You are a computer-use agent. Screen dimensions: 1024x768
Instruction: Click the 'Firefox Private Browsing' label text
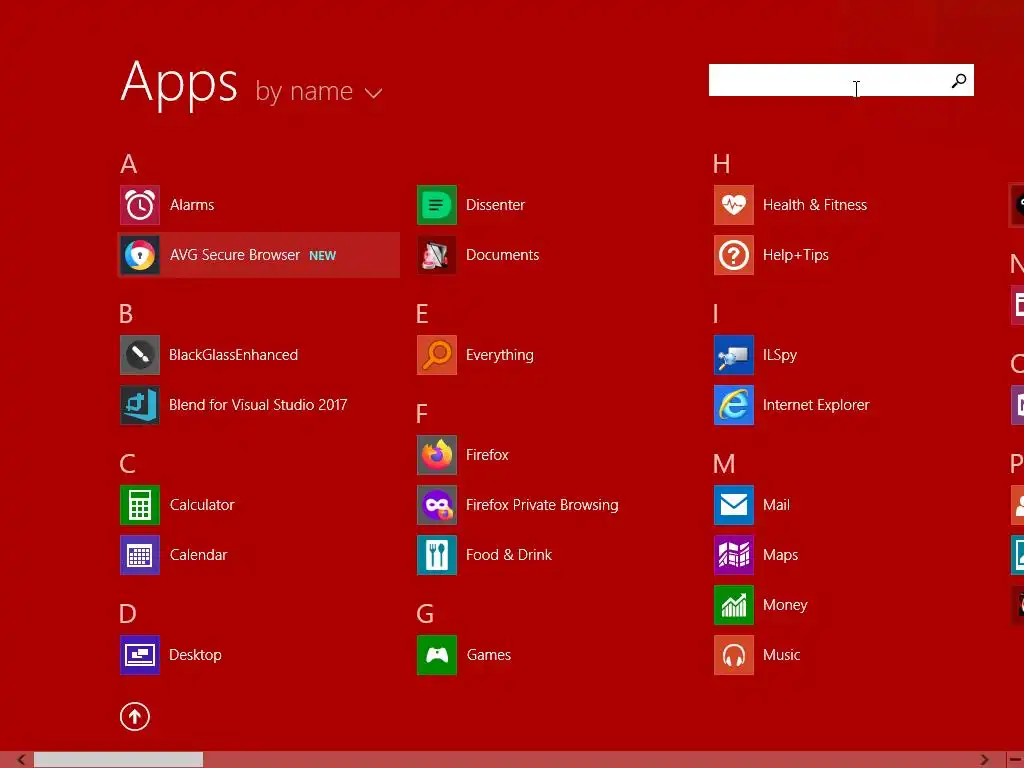click(542, 505)
